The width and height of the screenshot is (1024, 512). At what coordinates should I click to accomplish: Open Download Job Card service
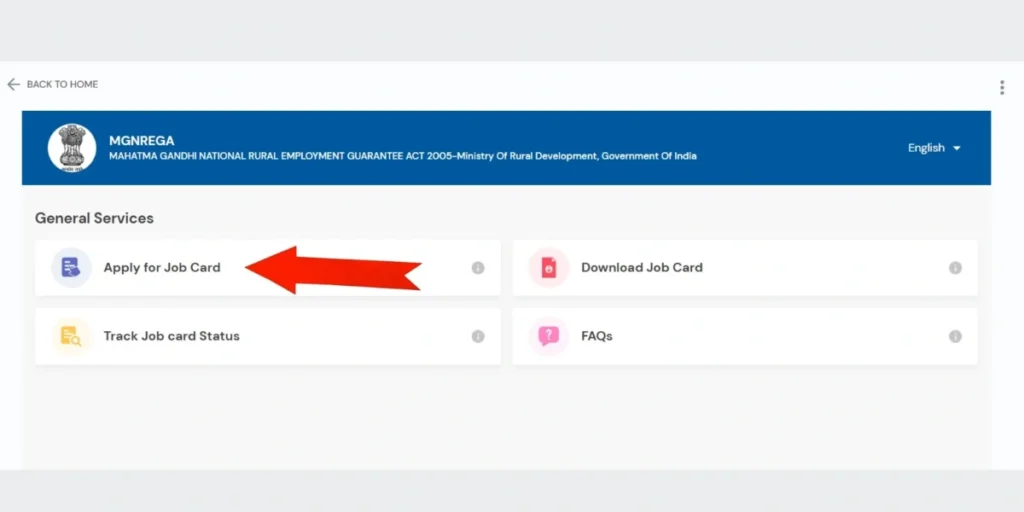coord(745,268)
